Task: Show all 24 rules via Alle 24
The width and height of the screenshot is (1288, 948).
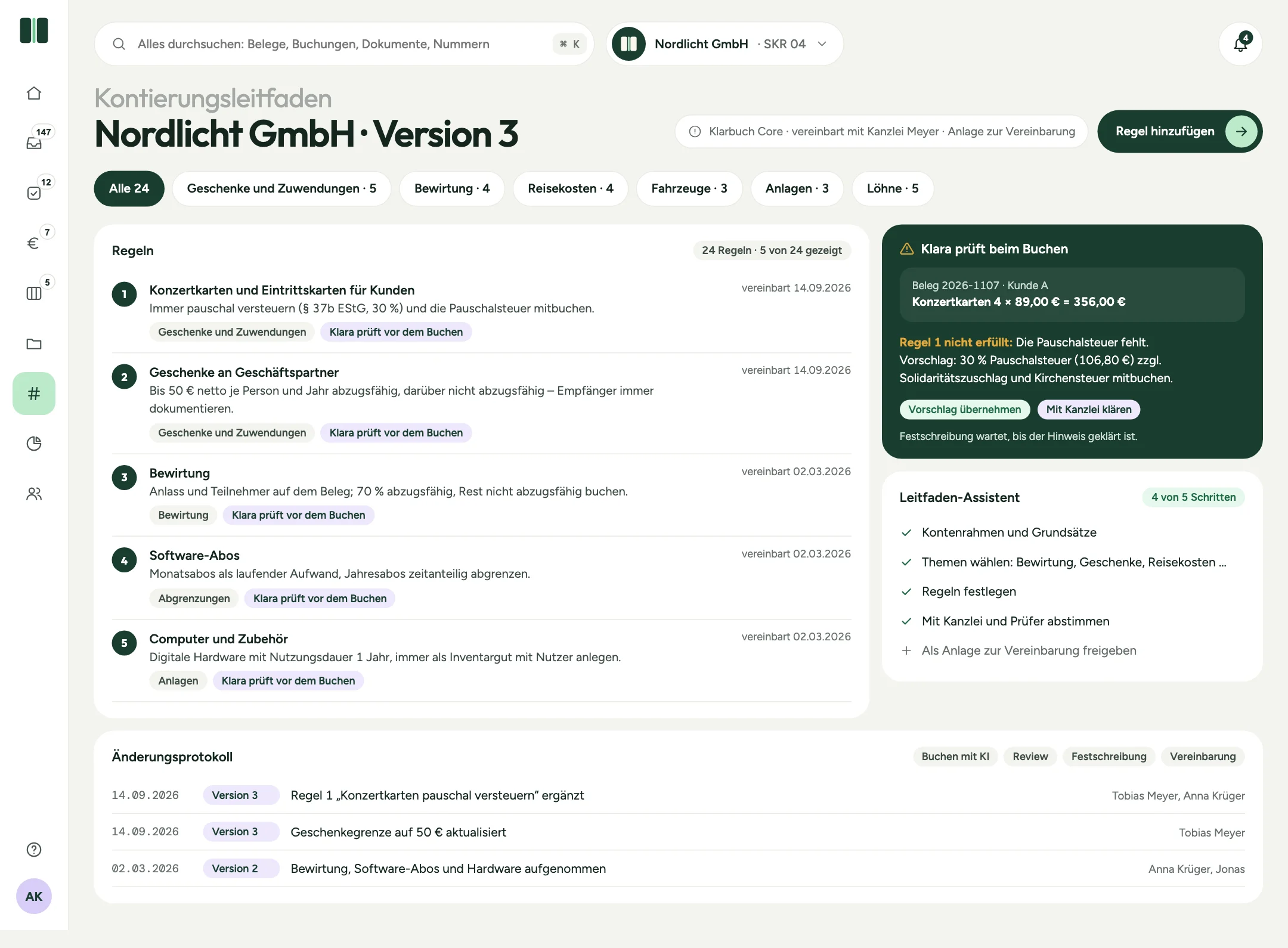Action: (129, 188)
